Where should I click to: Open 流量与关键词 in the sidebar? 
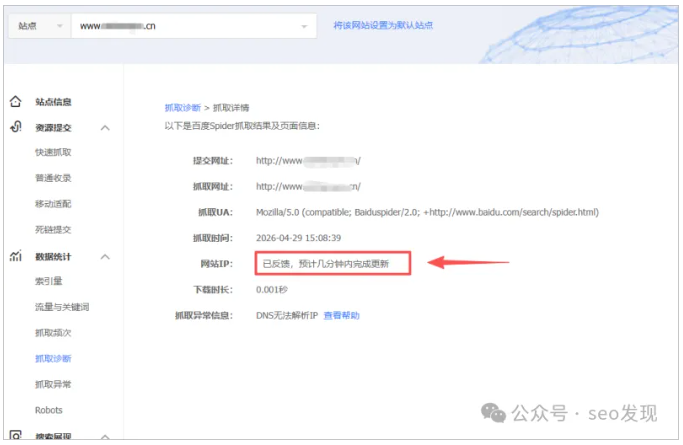(62, 307)
